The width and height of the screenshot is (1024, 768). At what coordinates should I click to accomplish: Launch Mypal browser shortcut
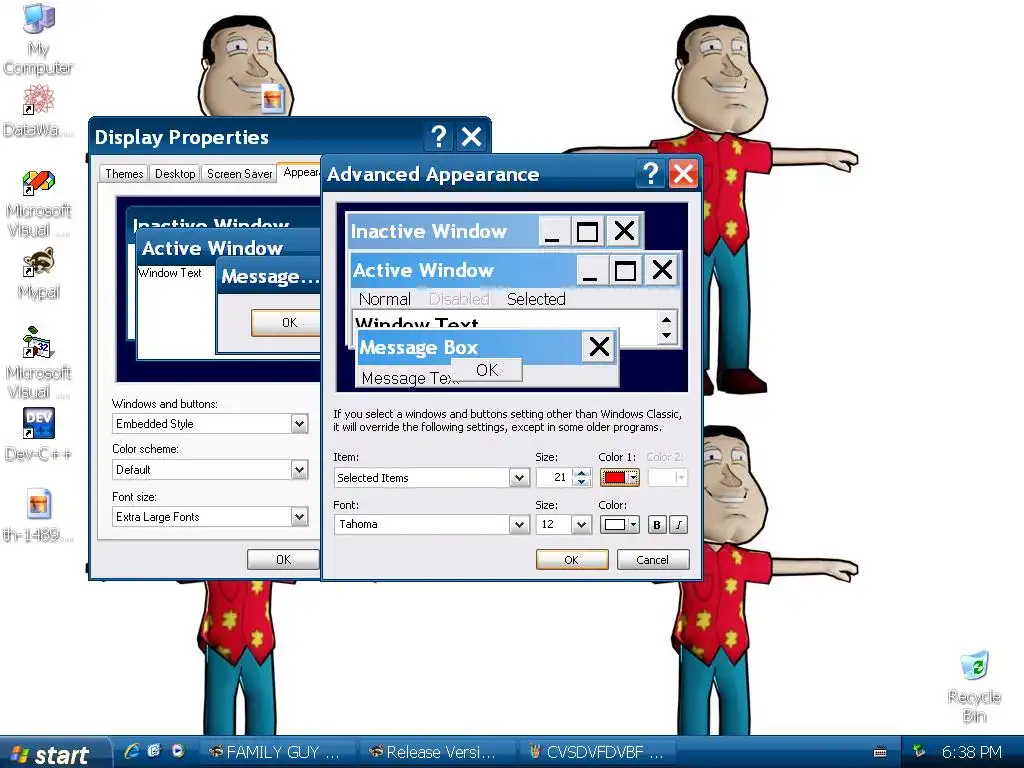(38, 274)
